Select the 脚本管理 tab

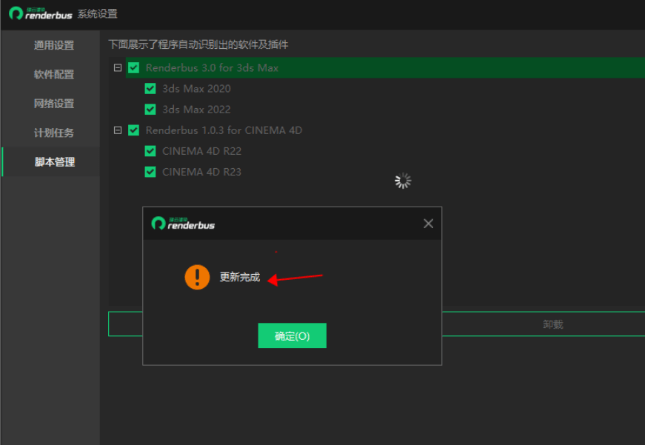pyautogui.click(x=55, y=162)
